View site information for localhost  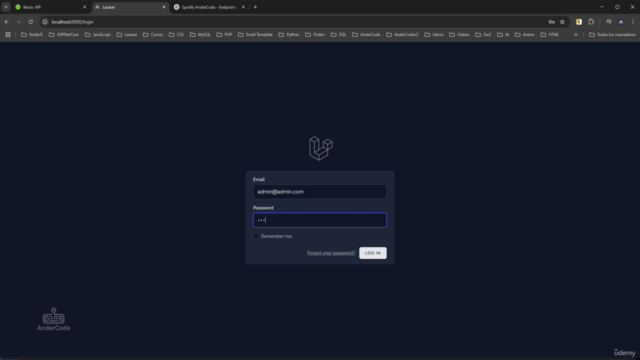click(x=45, y=22)
